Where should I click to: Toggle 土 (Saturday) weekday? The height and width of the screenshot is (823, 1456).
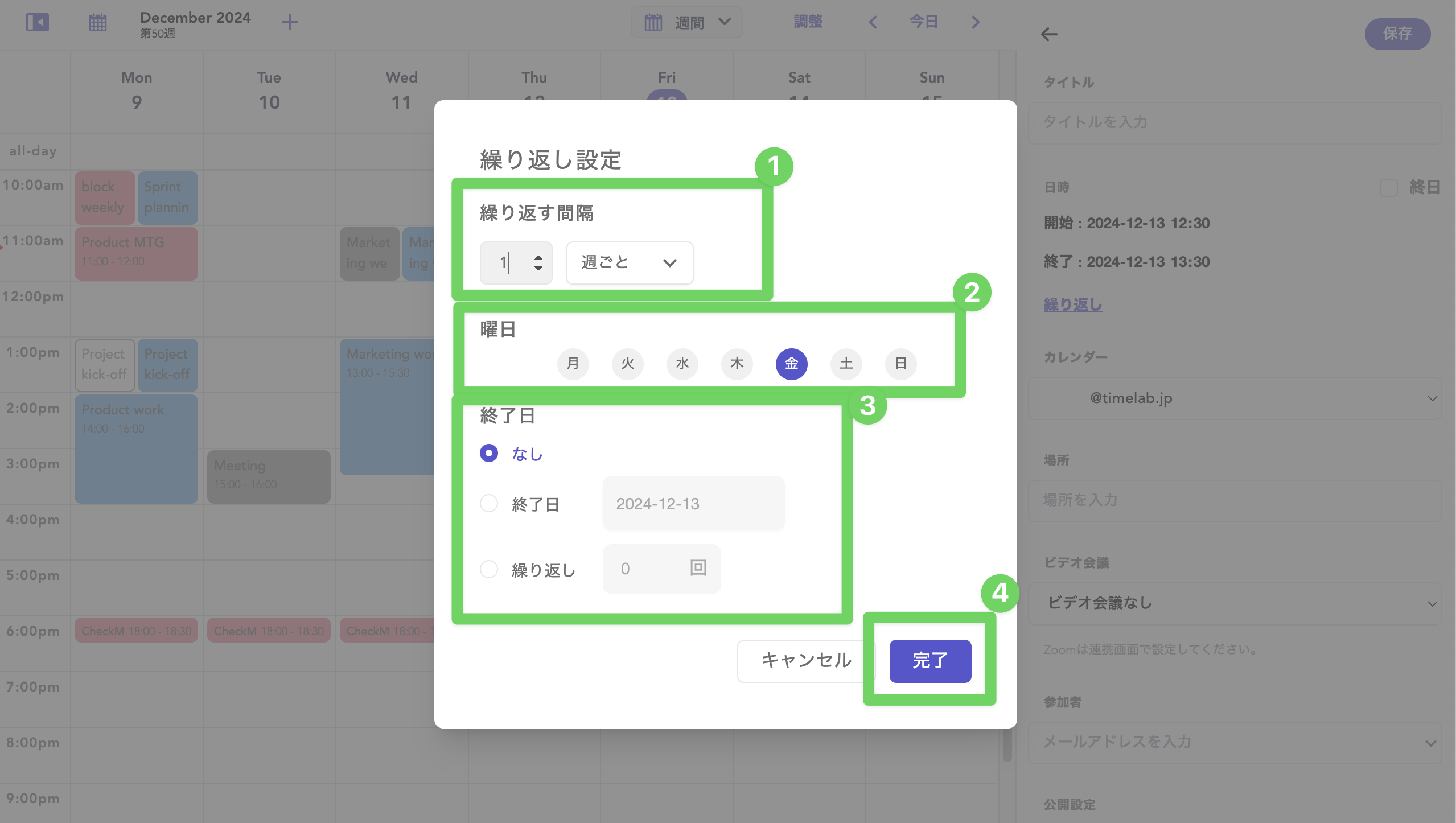tap(846, 364)
